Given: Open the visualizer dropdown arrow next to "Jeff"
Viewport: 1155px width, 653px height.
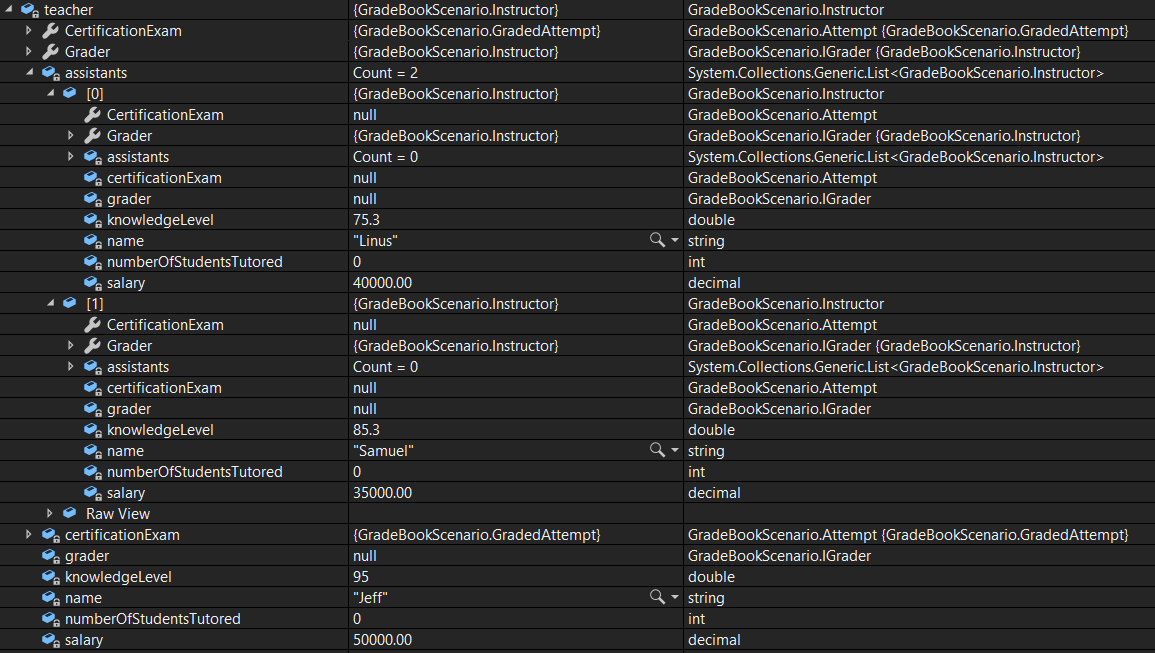Looking at the screenshot, I should (675, 597).
